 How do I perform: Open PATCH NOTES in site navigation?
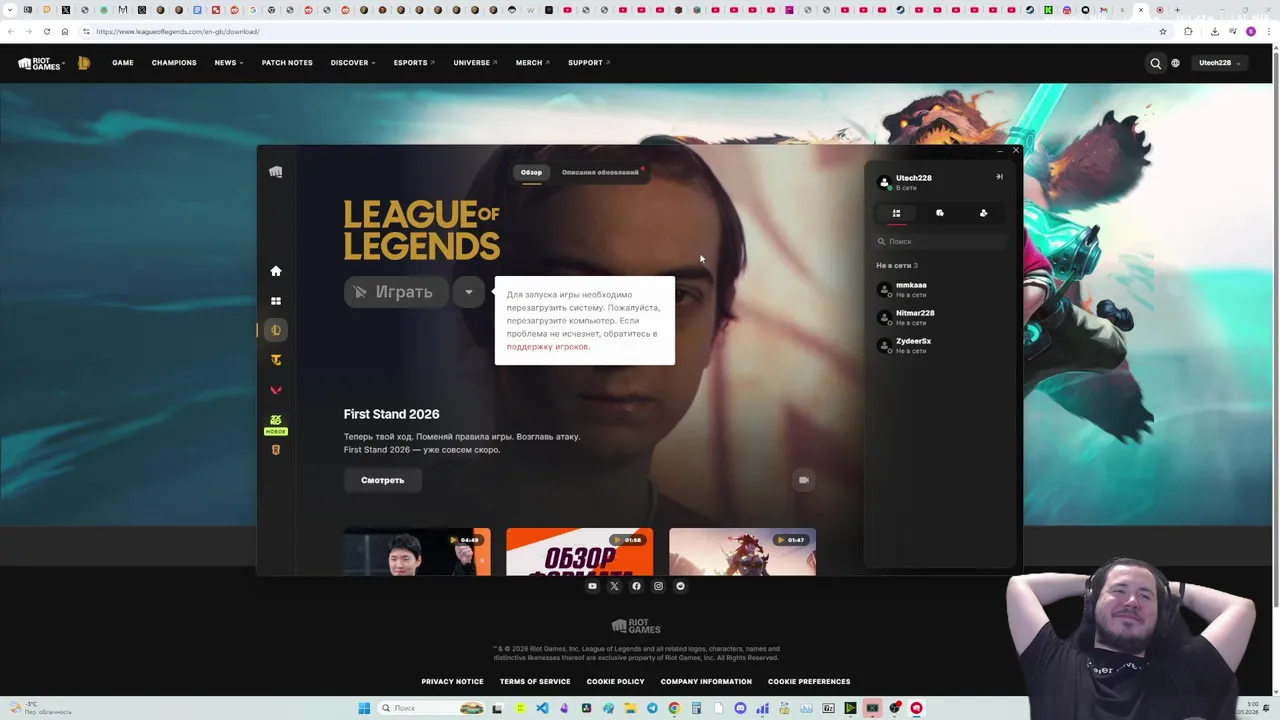tap(287, 63)
